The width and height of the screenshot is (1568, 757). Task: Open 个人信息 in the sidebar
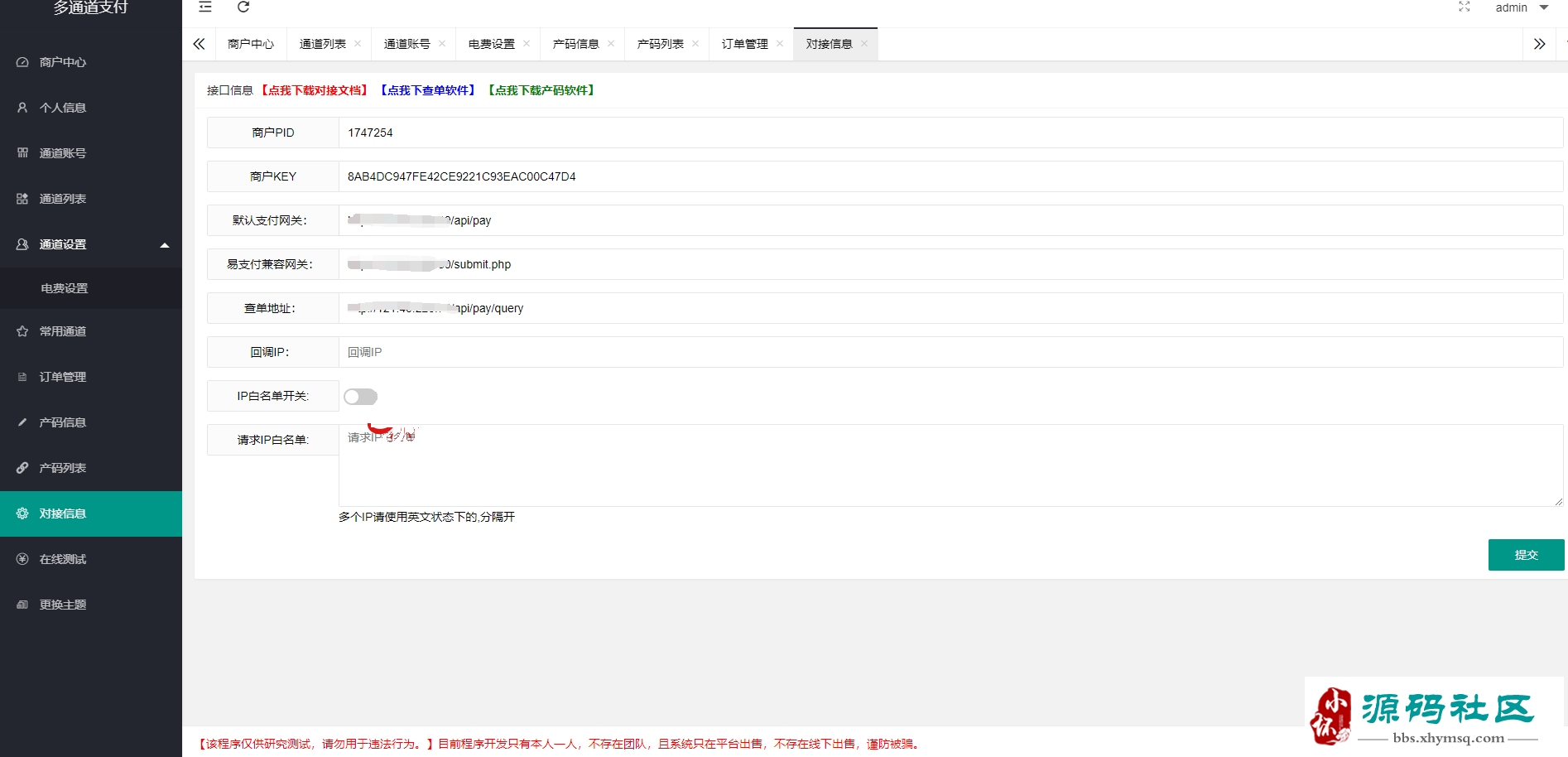63,108
